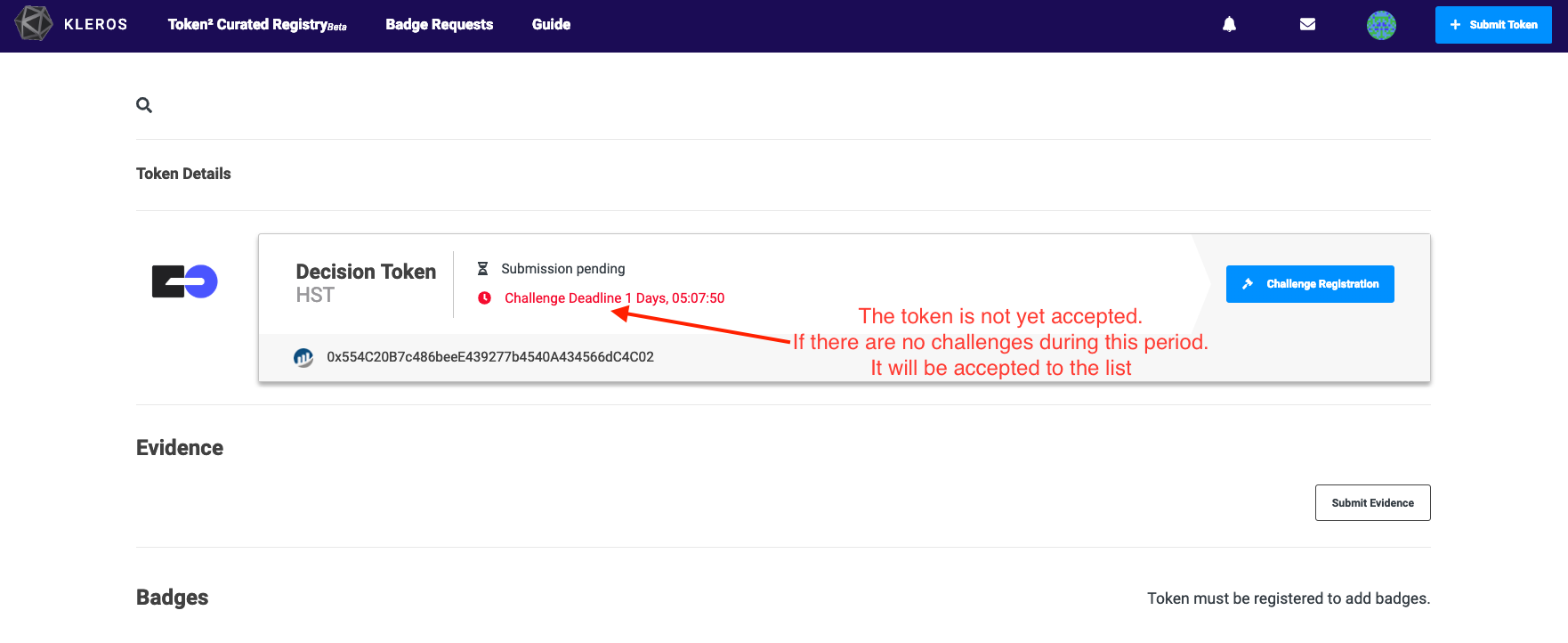Image resolution: width=1568 pixels, height=643 pixels.
Task: Click the Kleros logo icon
Action: [34, 24]
